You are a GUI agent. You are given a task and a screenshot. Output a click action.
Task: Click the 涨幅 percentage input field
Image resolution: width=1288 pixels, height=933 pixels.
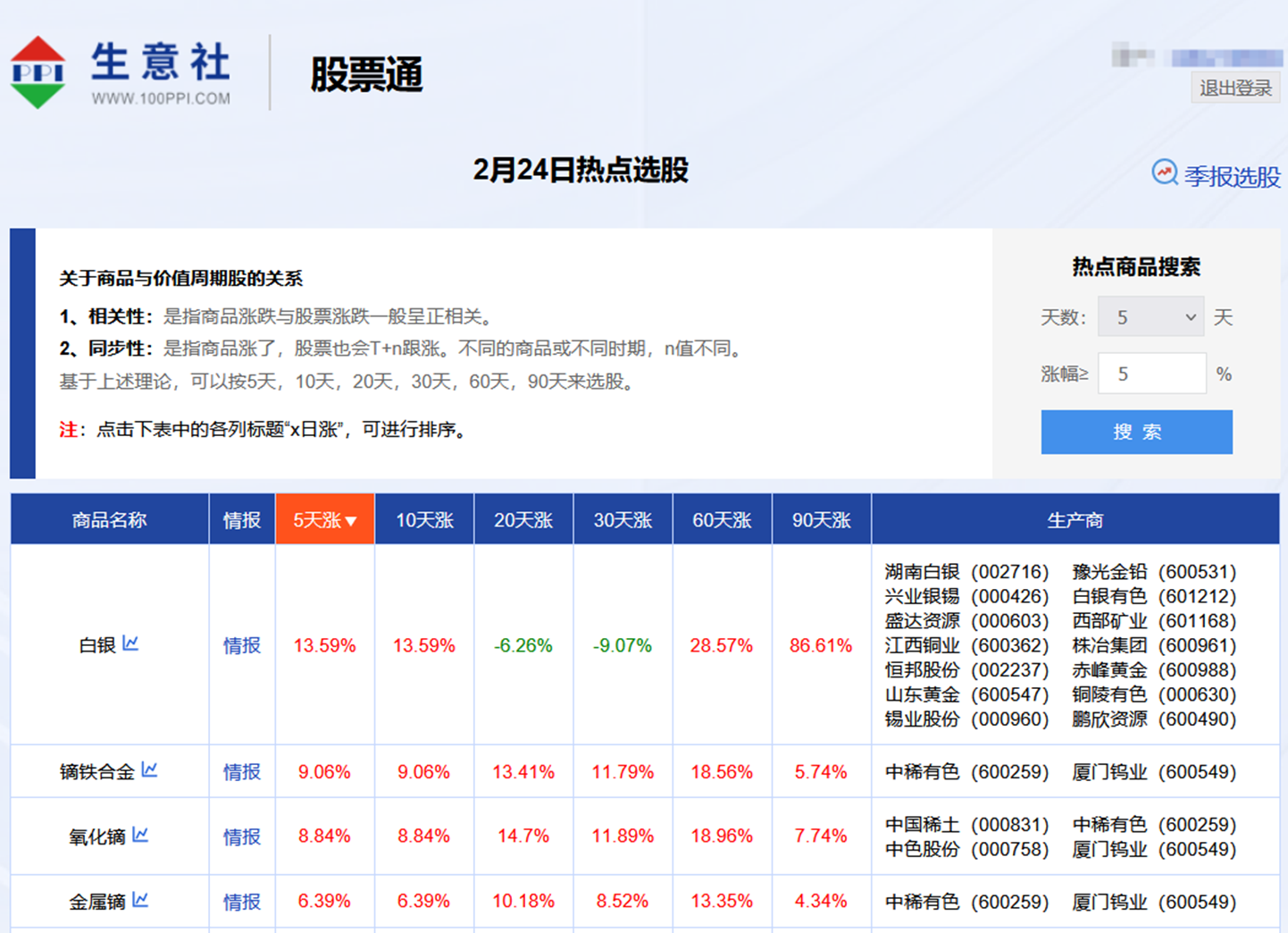(x=1151, y=373)
